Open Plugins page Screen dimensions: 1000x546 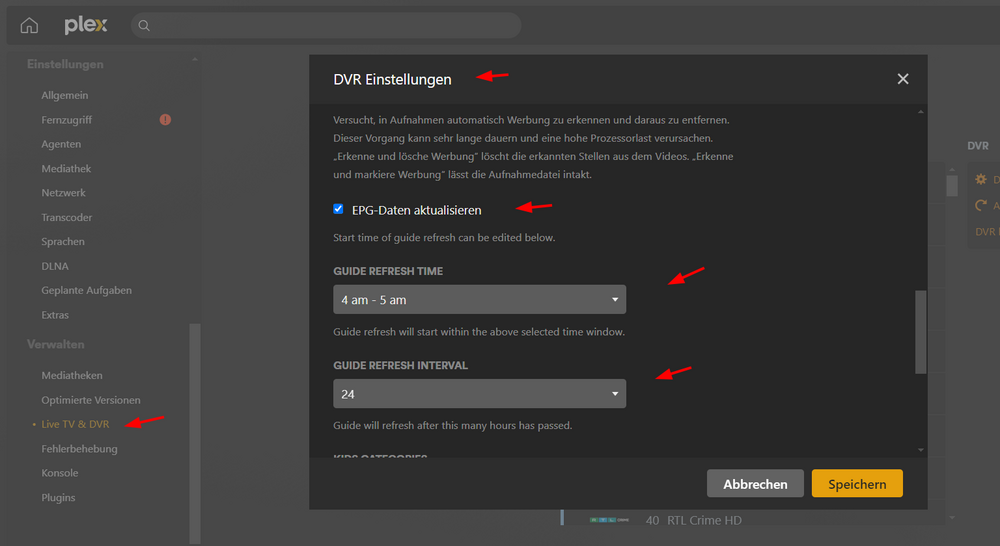click(58, 498)
